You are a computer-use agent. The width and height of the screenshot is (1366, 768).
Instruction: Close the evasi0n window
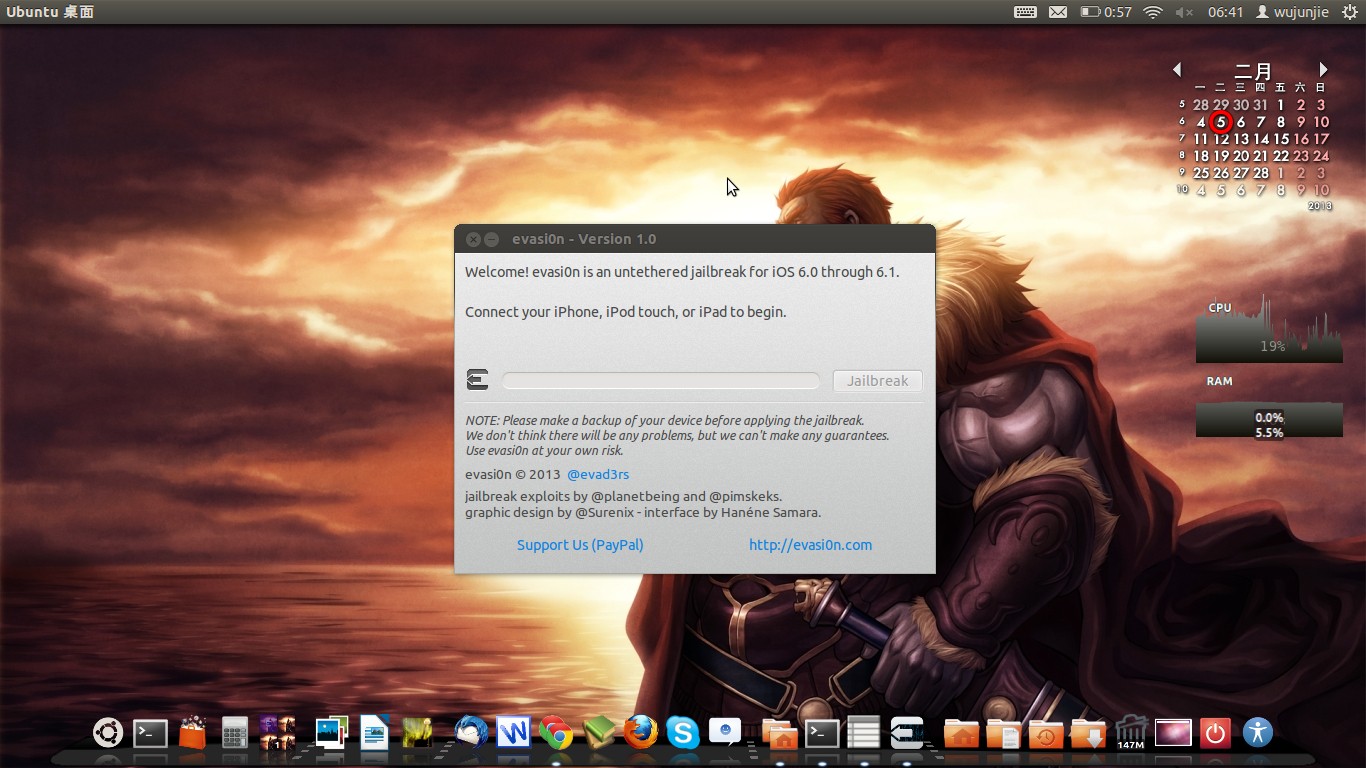pos(474,240)
